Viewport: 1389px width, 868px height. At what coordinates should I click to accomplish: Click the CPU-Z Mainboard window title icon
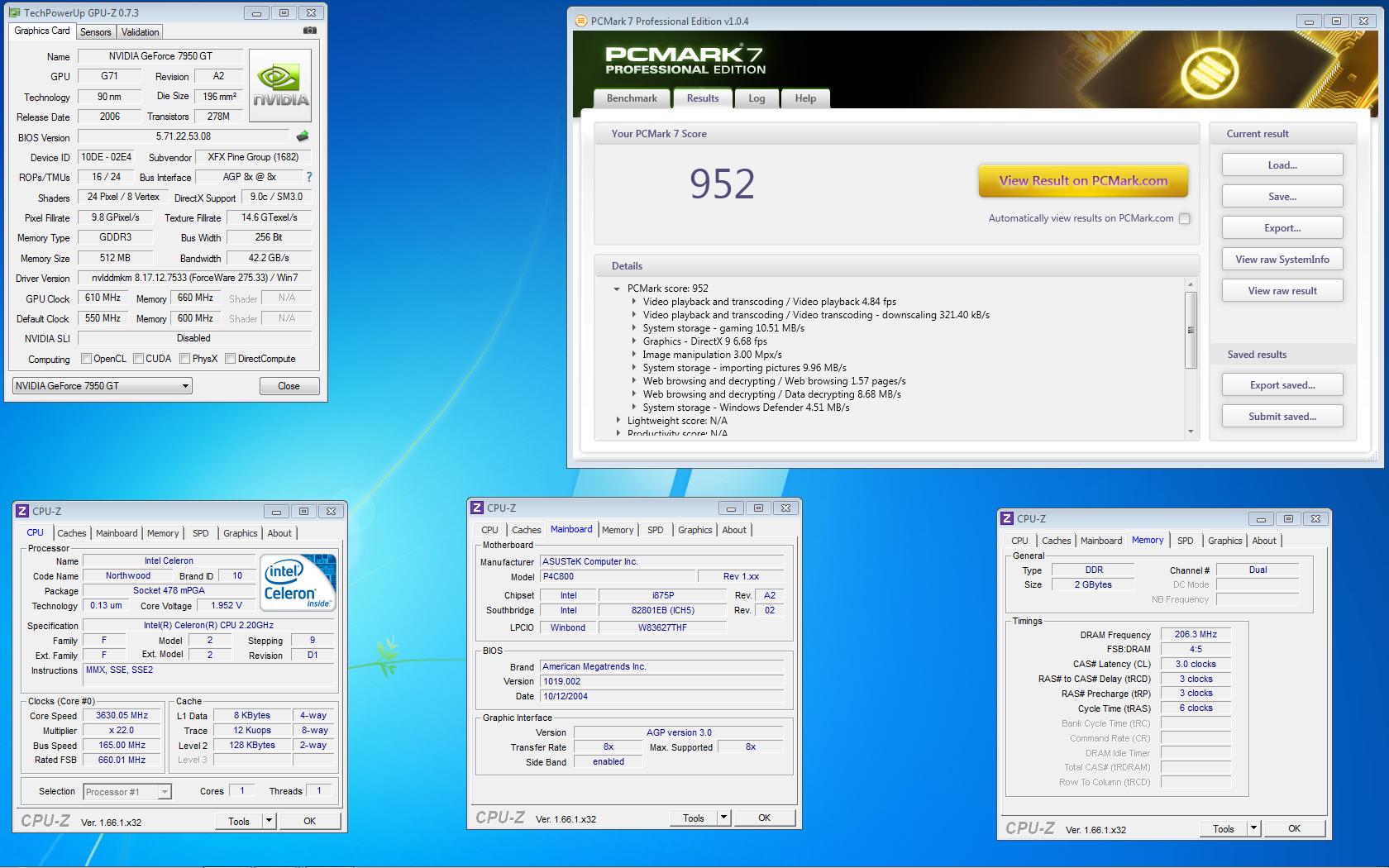(477, 508)
